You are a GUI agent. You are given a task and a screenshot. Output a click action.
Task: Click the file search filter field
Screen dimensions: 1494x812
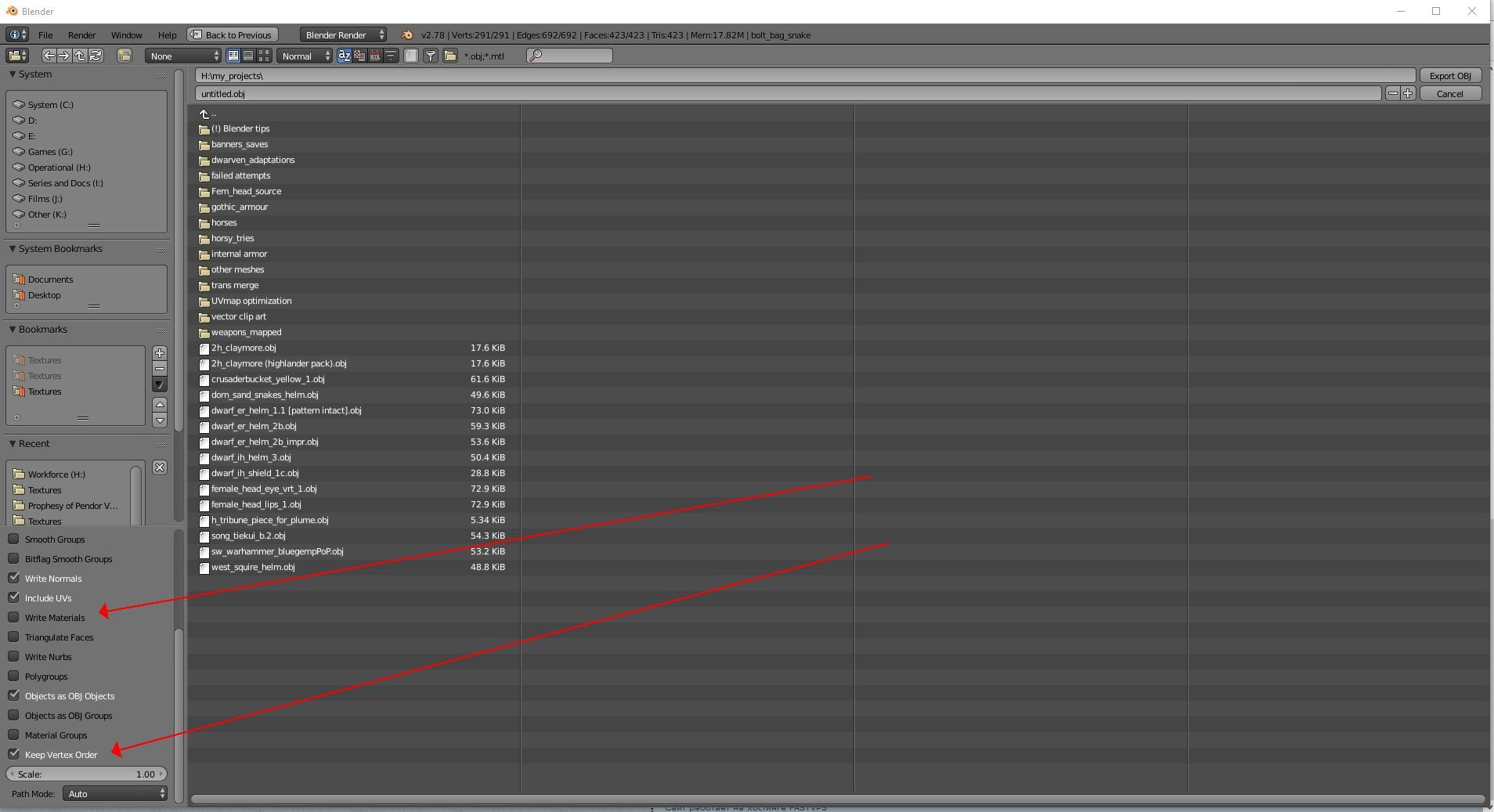(x=569, y=56)
